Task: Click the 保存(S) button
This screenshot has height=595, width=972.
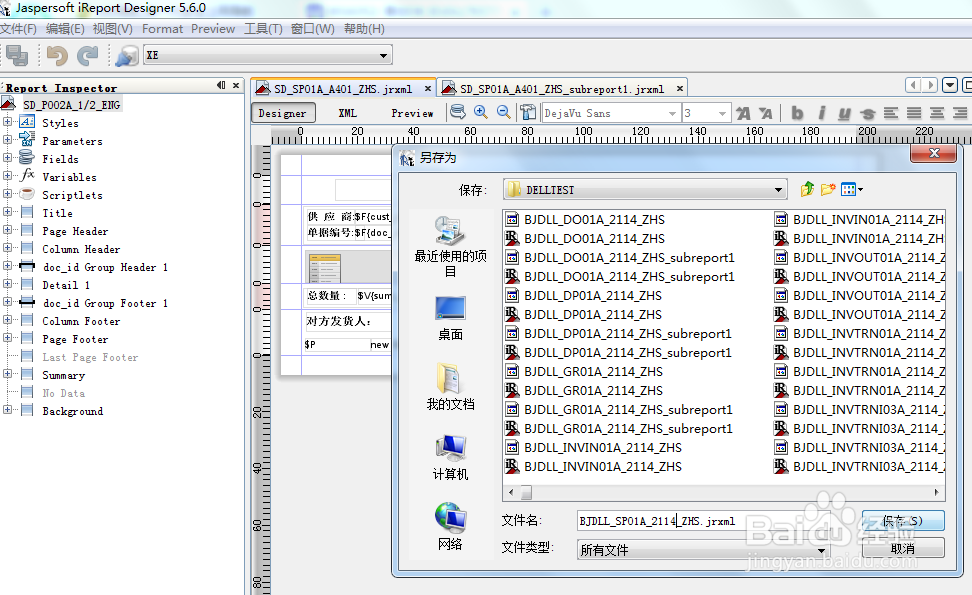Action: (903, 521)
